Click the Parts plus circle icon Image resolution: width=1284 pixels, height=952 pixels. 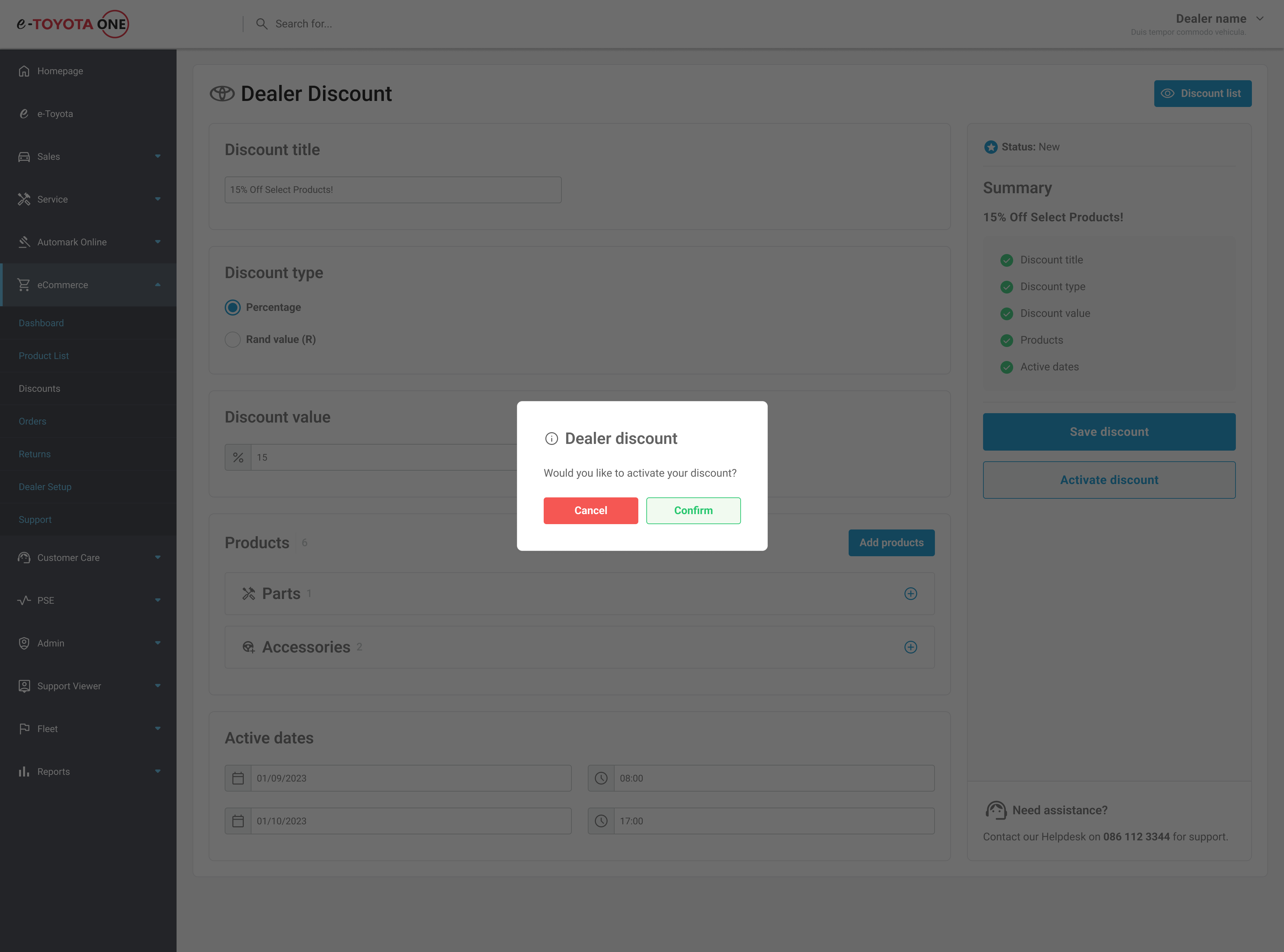911,594
